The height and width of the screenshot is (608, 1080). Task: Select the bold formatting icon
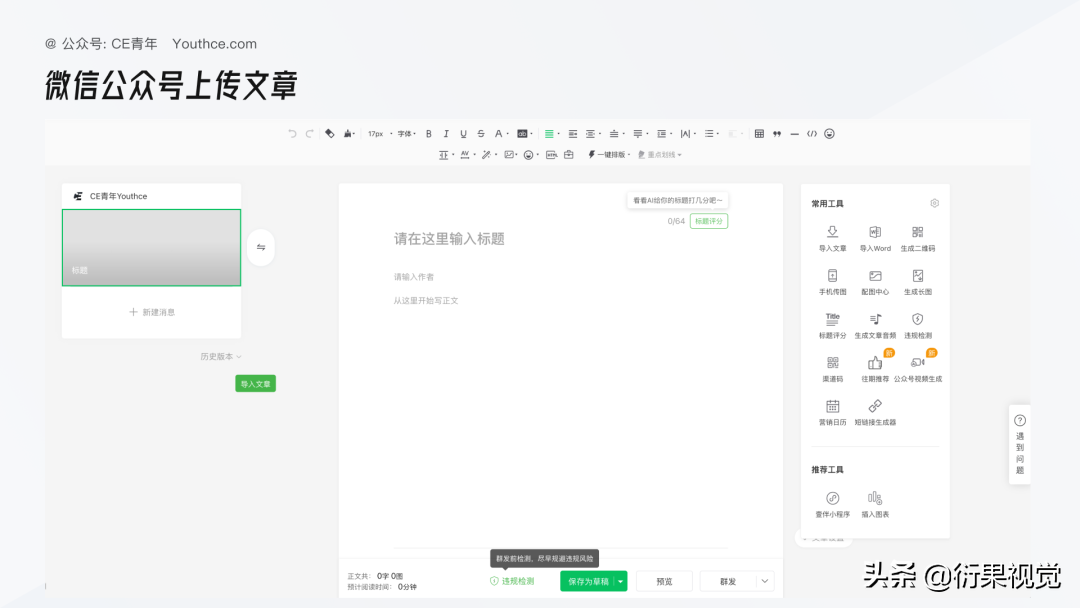(427, 133)
